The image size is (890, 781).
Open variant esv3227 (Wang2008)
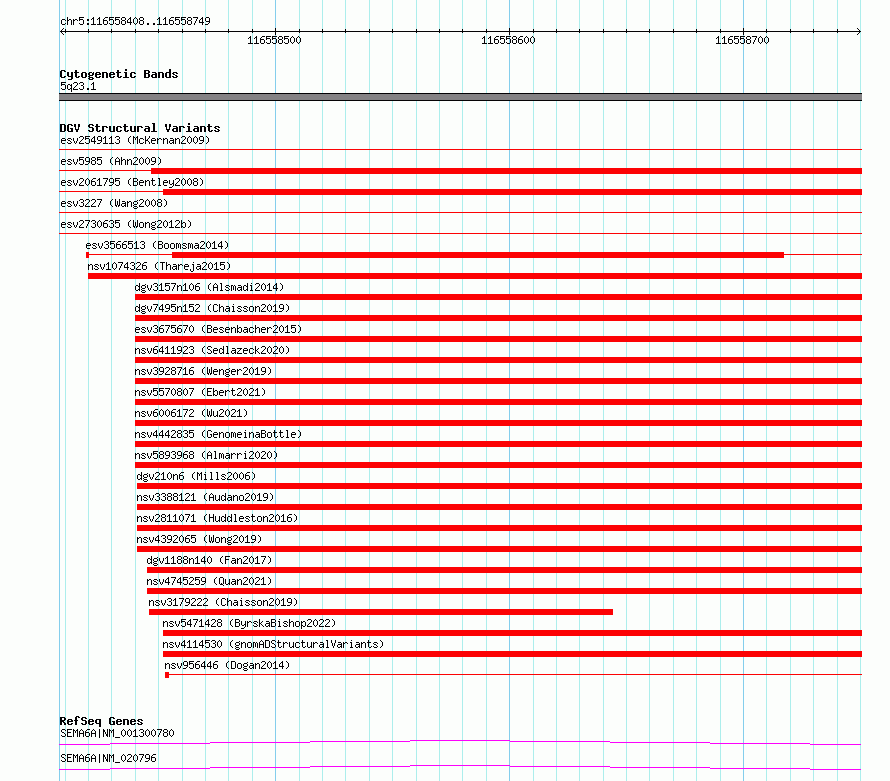click(114, 203)
